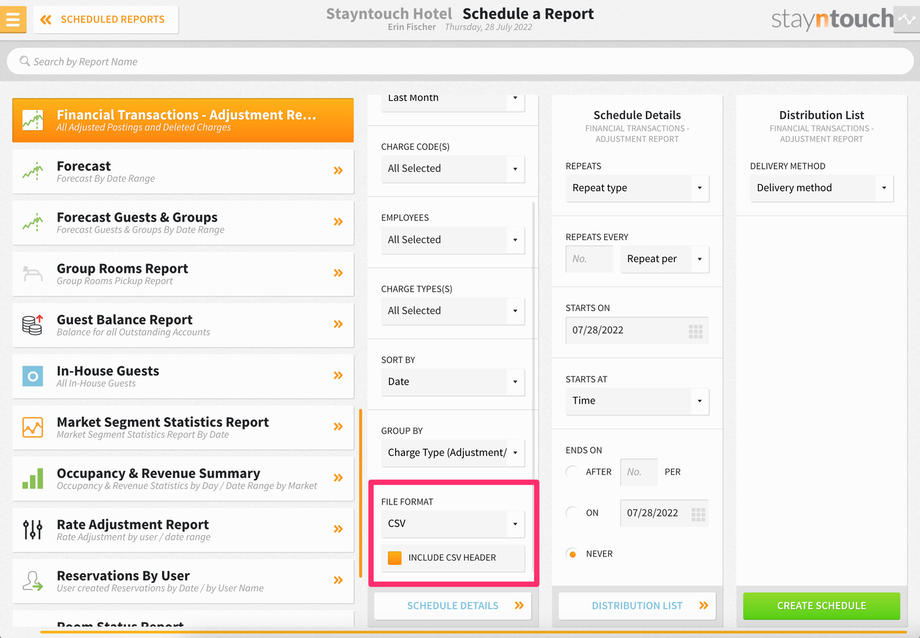Click the Rate Adjustment sliders icon

[33, 529]
